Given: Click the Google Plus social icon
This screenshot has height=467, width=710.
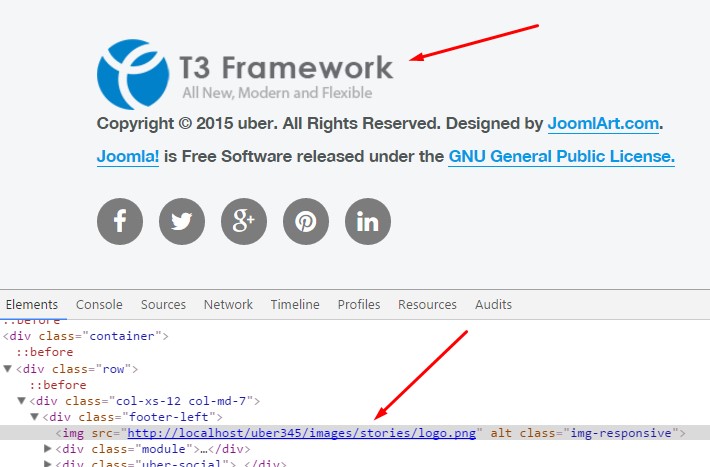Looking at the screenshot, I should click(244, 221).
